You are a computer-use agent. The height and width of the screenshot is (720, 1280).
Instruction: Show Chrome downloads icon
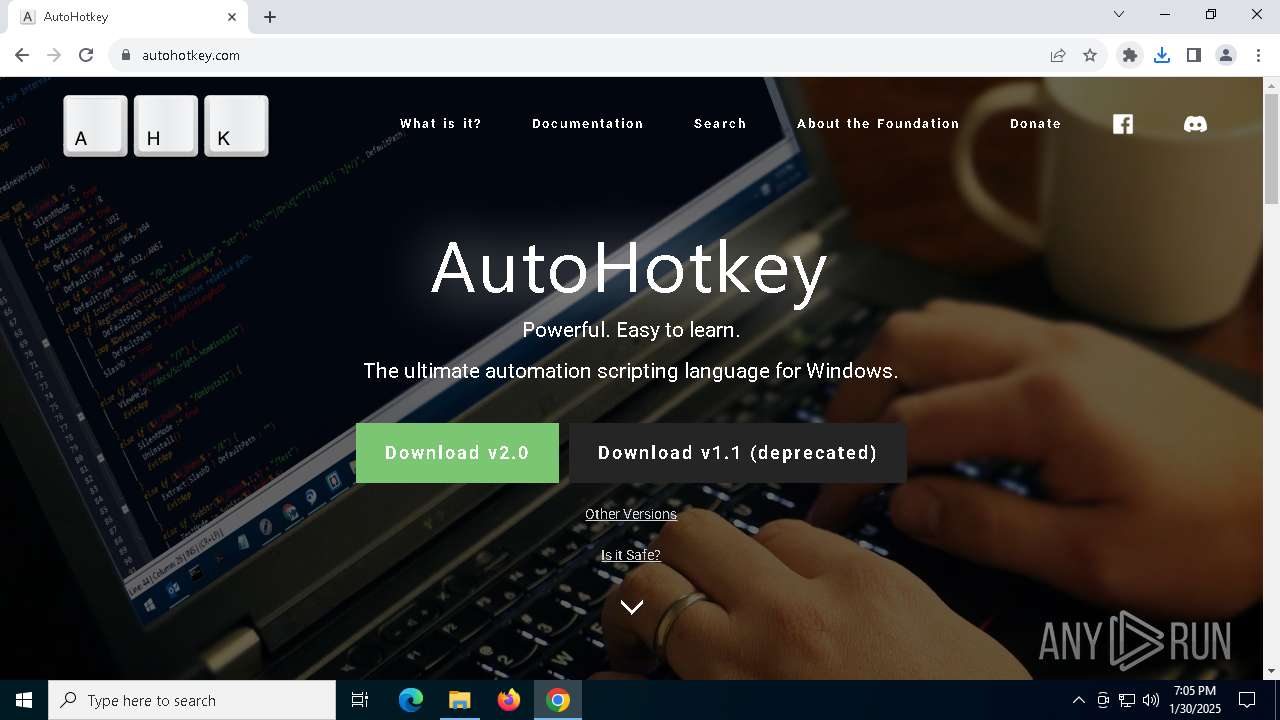(1162, 55)
